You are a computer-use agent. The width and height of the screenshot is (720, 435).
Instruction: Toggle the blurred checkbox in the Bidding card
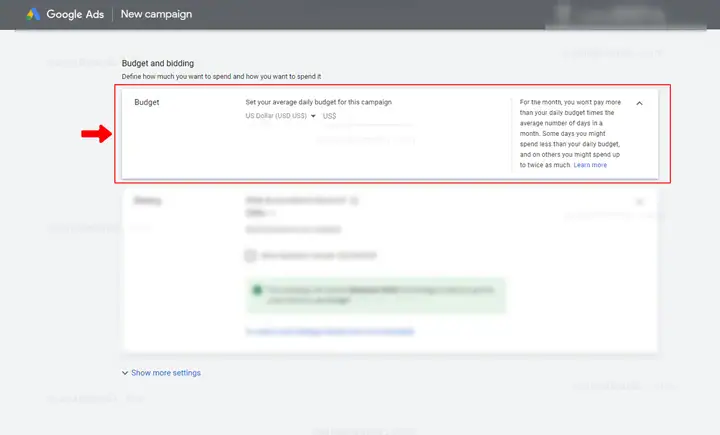250,255
